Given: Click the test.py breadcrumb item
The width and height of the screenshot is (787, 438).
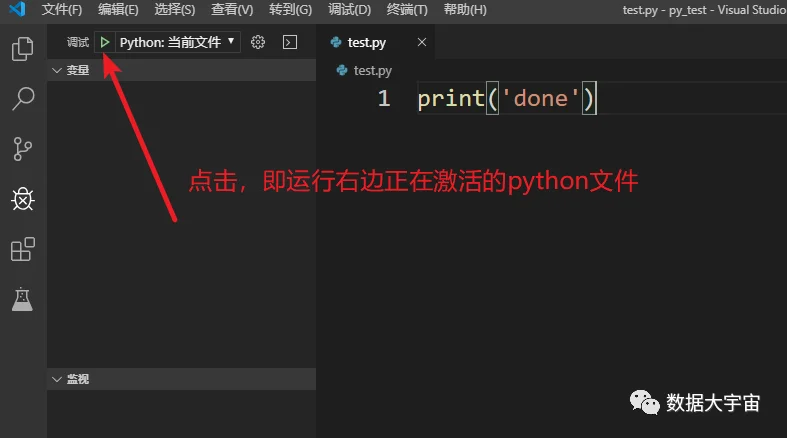Looking at the screenshot, I should [x=364, y=71].
